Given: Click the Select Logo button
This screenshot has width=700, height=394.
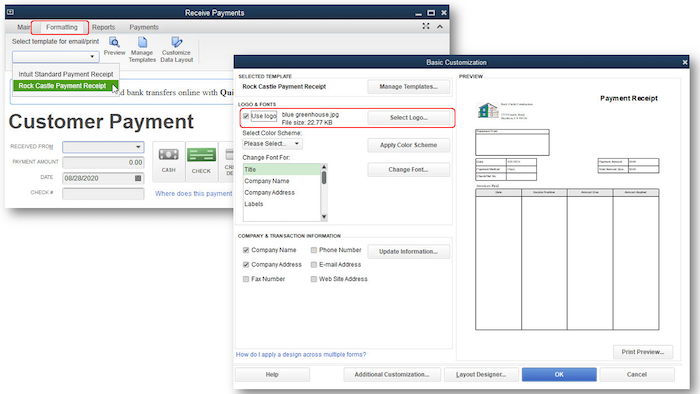Looking at the screenshot, I should coord(408,117).
